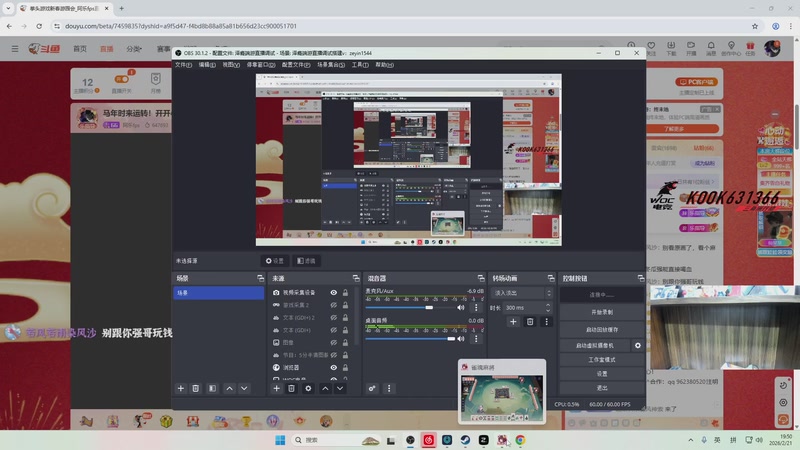Click the 设置 button in Controls panel
This screenshot has height=450, width=800.
click(602, 374)
